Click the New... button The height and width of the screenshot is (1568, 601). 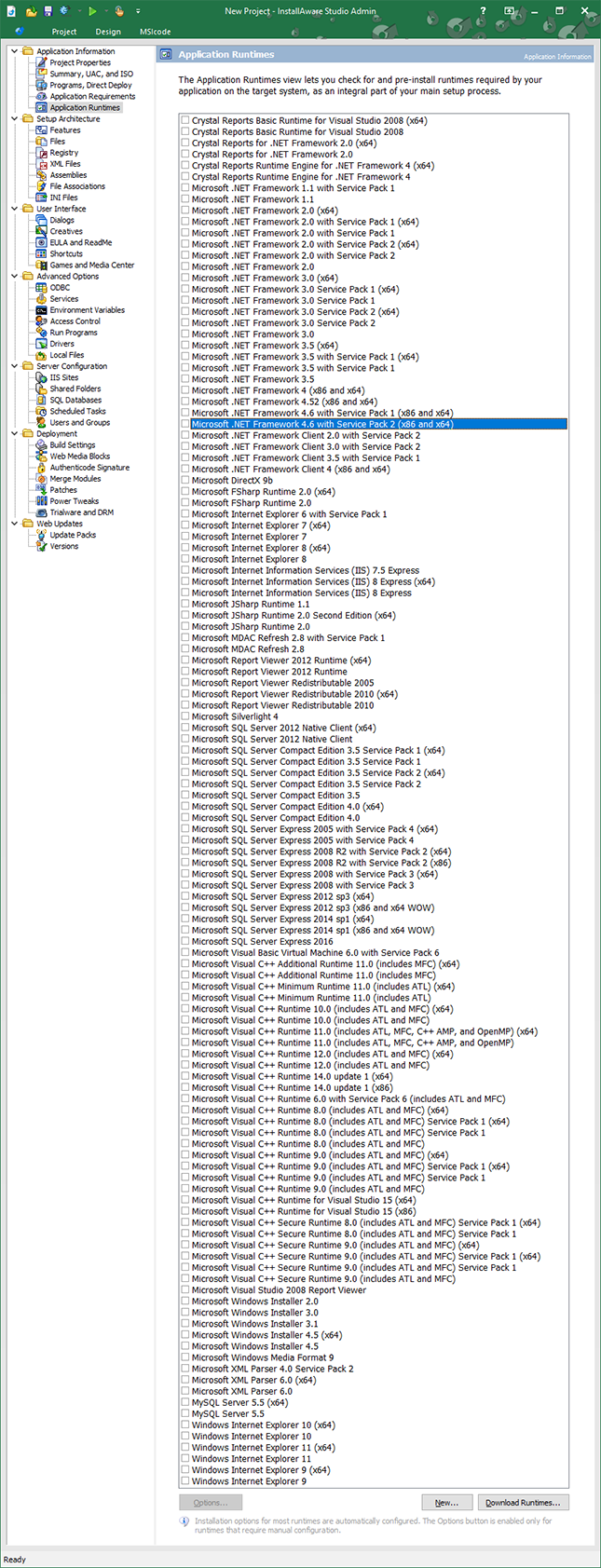[x=446, y=1502]
